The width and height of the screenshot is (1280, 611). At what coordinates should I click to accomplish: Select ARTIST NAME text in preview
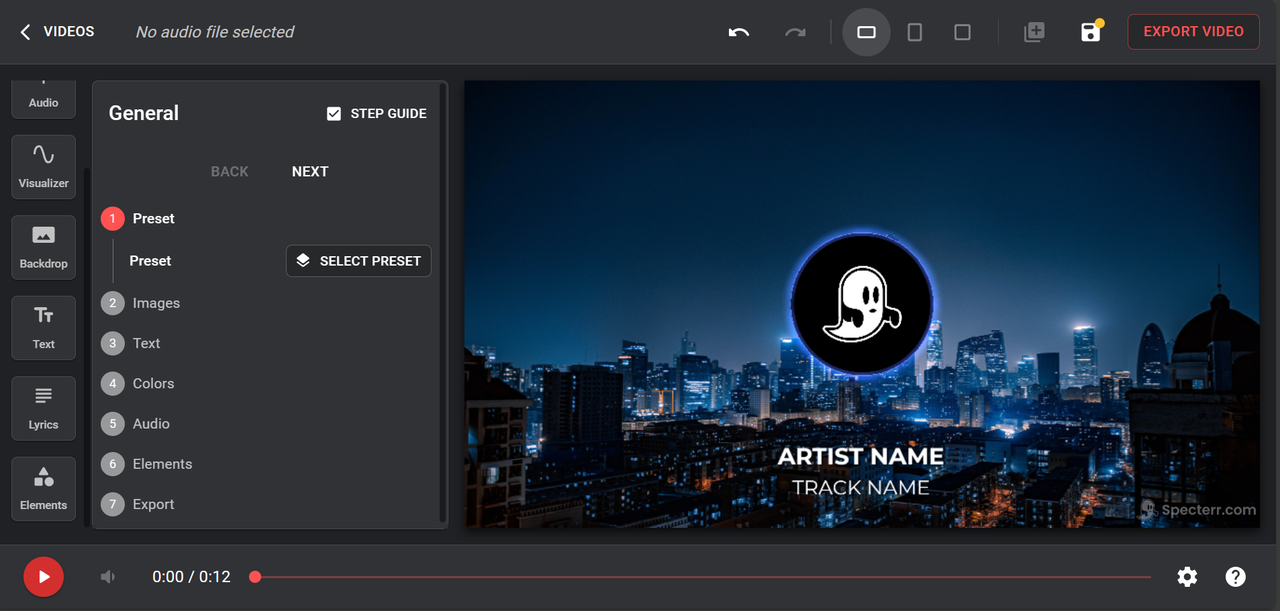pyautogui.click(x=861, y=457)
